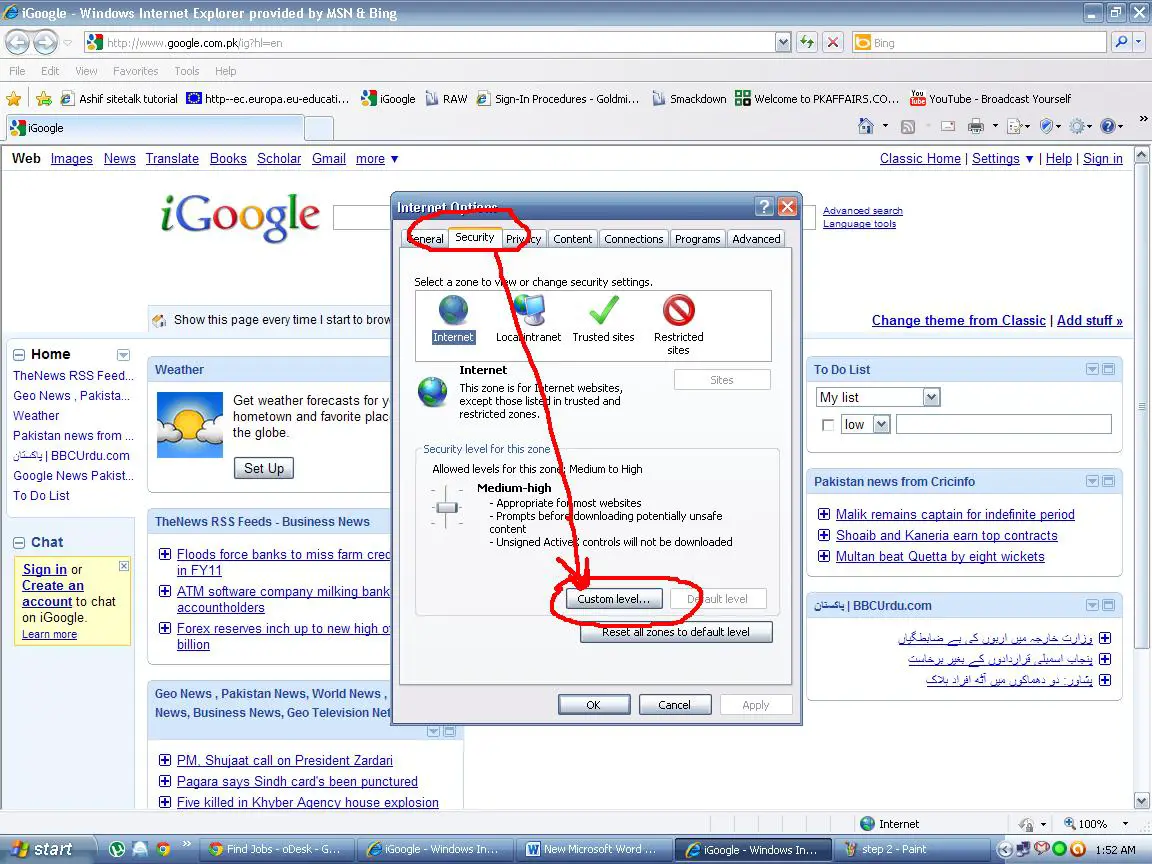Click the To Do List text input field
Screen dimensions: 1152x864
[x=1004, y=424]
